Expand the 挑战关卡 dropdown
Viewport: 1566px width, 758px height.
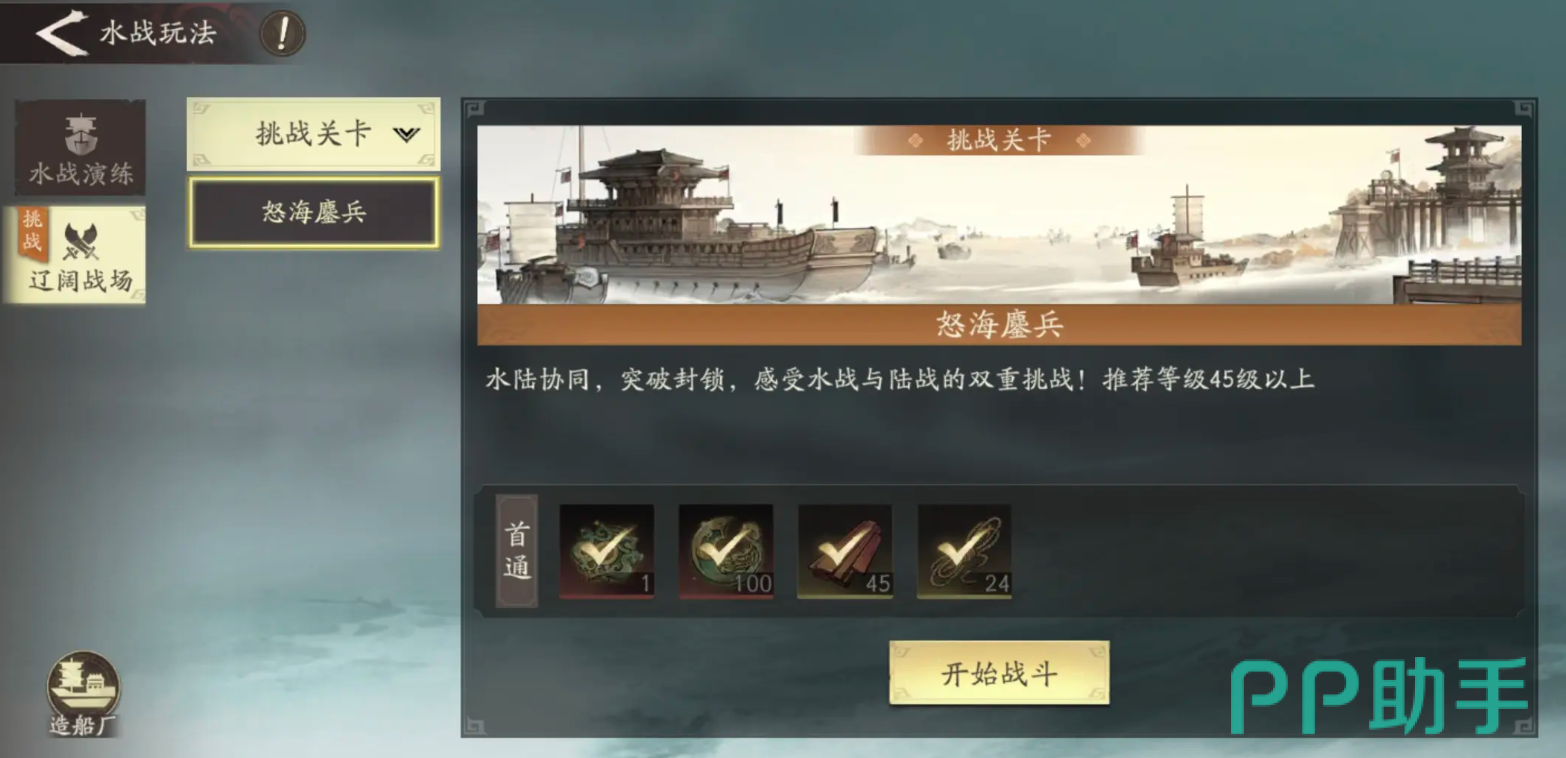314,134
